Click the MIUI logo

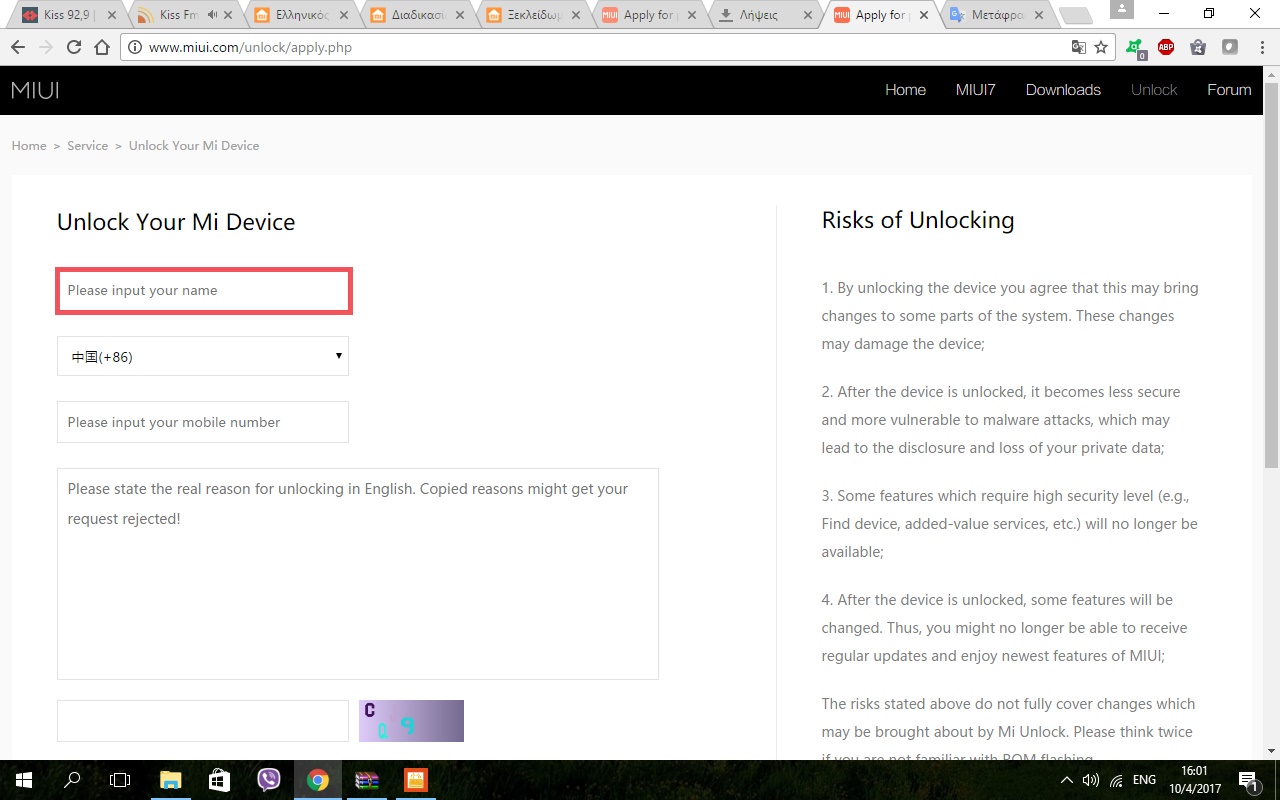[35, 90]
